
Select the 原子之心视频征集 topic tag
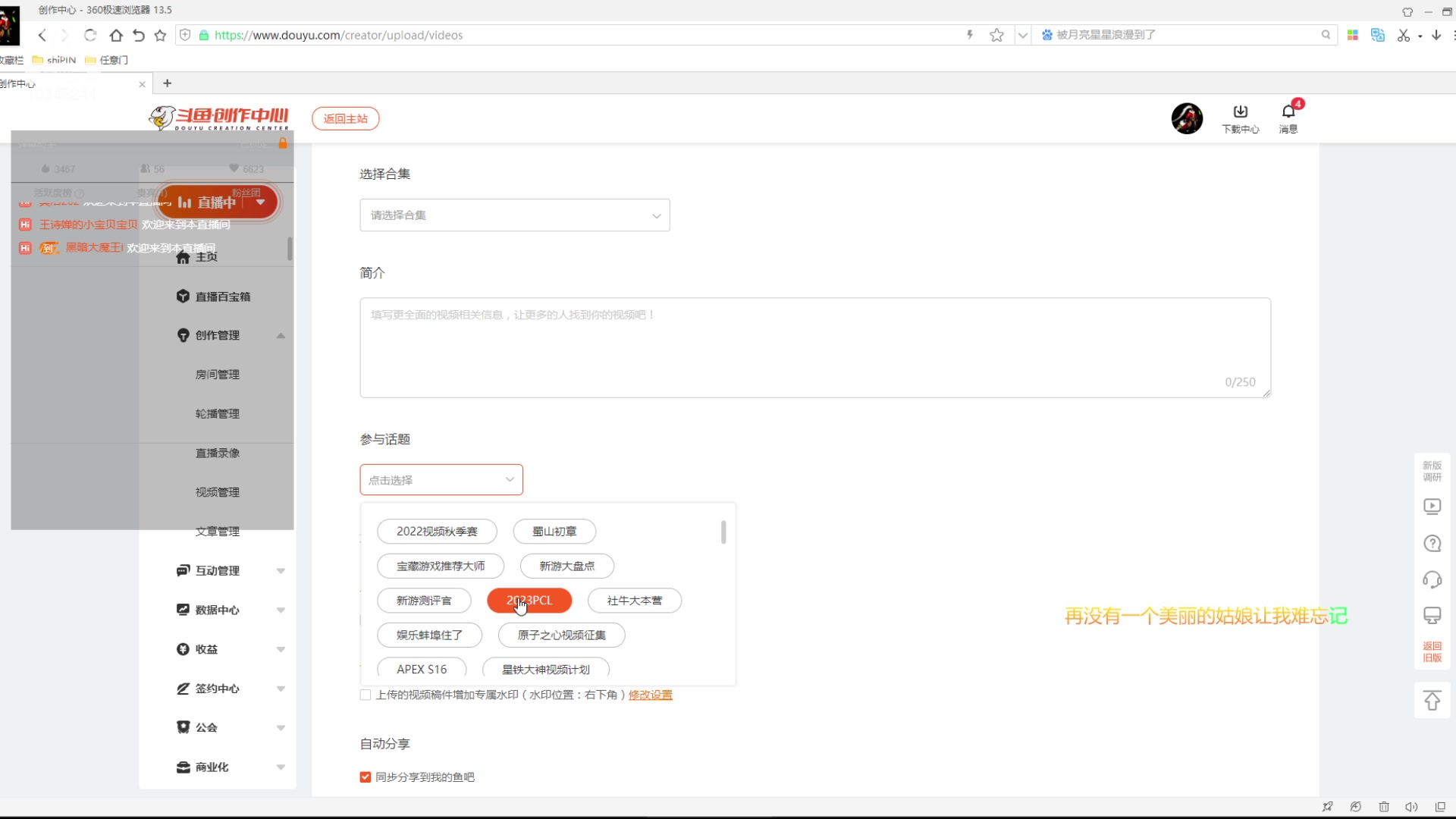tap(562, 635)
